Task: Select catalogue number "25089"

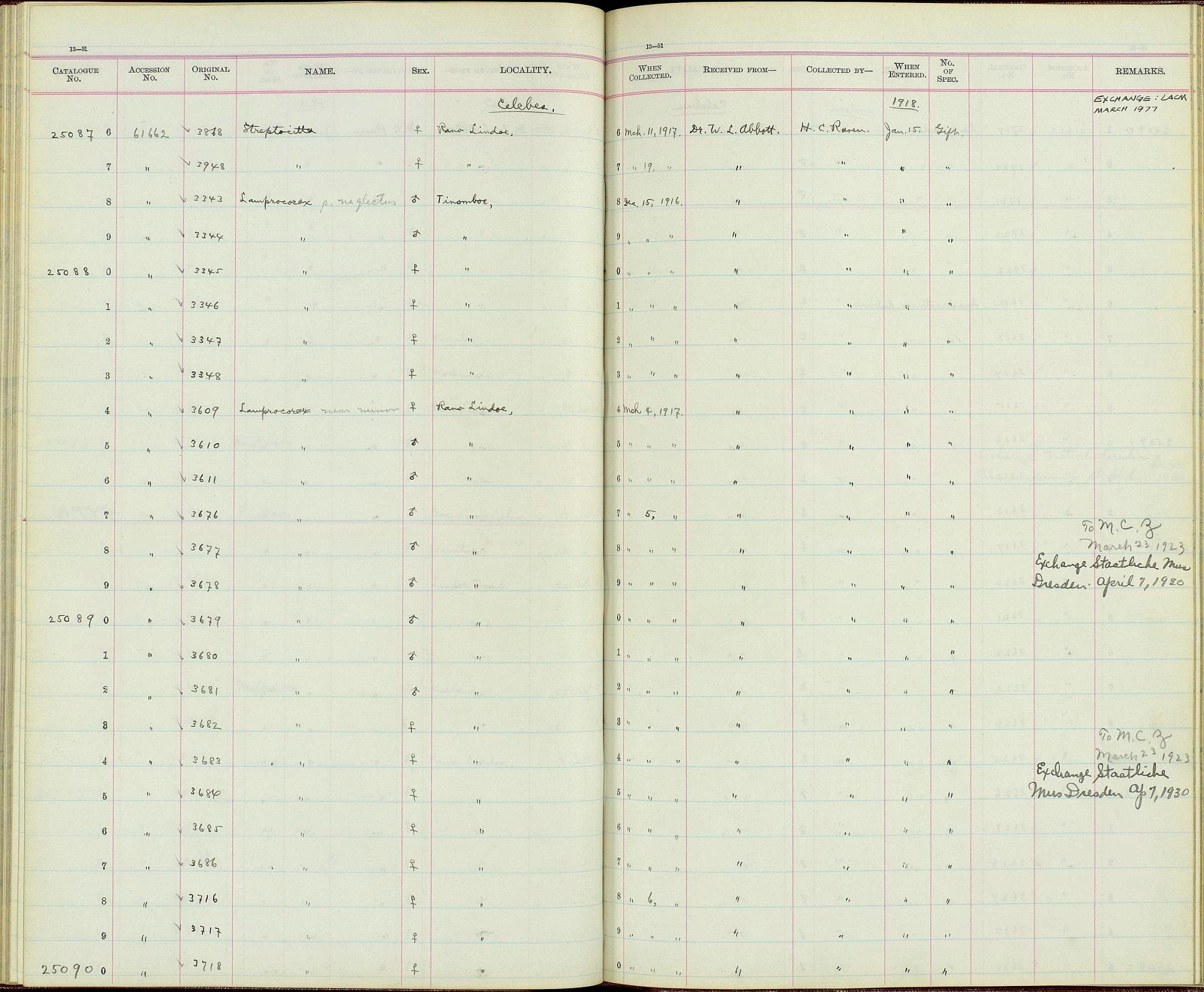Action: click(x=72, y=620)
